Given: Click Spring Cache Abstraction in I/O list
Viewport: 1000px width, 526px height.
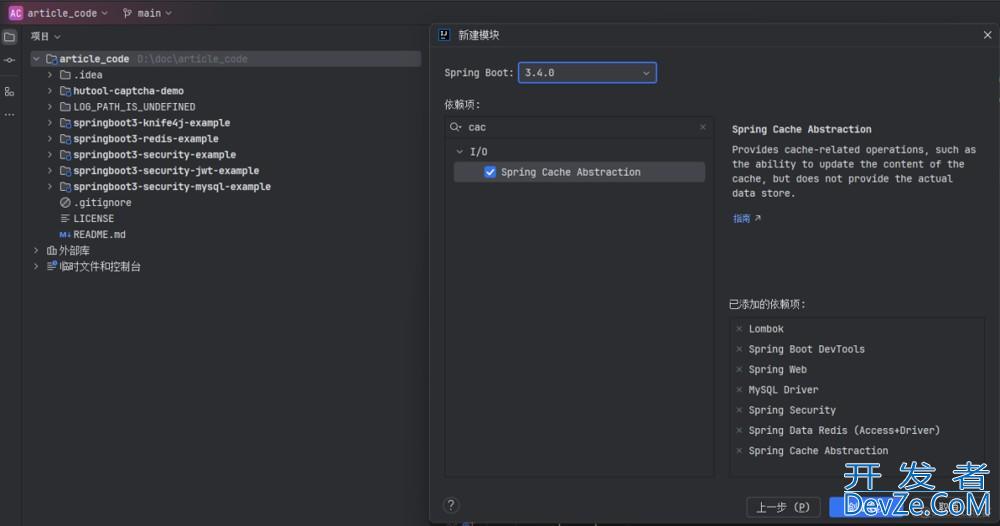Looking at the screenshot, I should tap(570, 172).
